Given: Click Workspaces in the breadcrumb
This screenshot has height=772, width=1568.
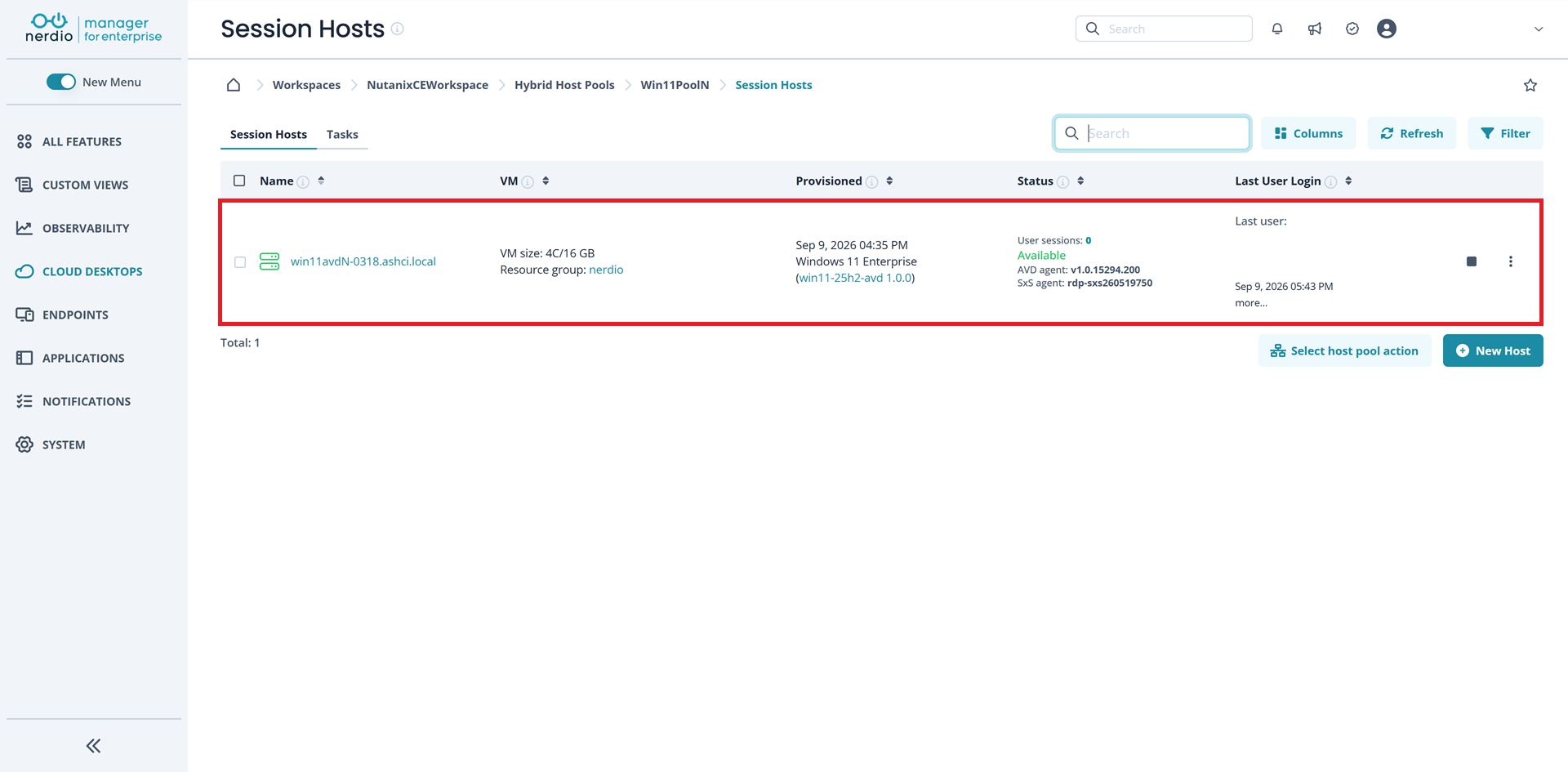Looking at the screenshot, I should (306, 85).
